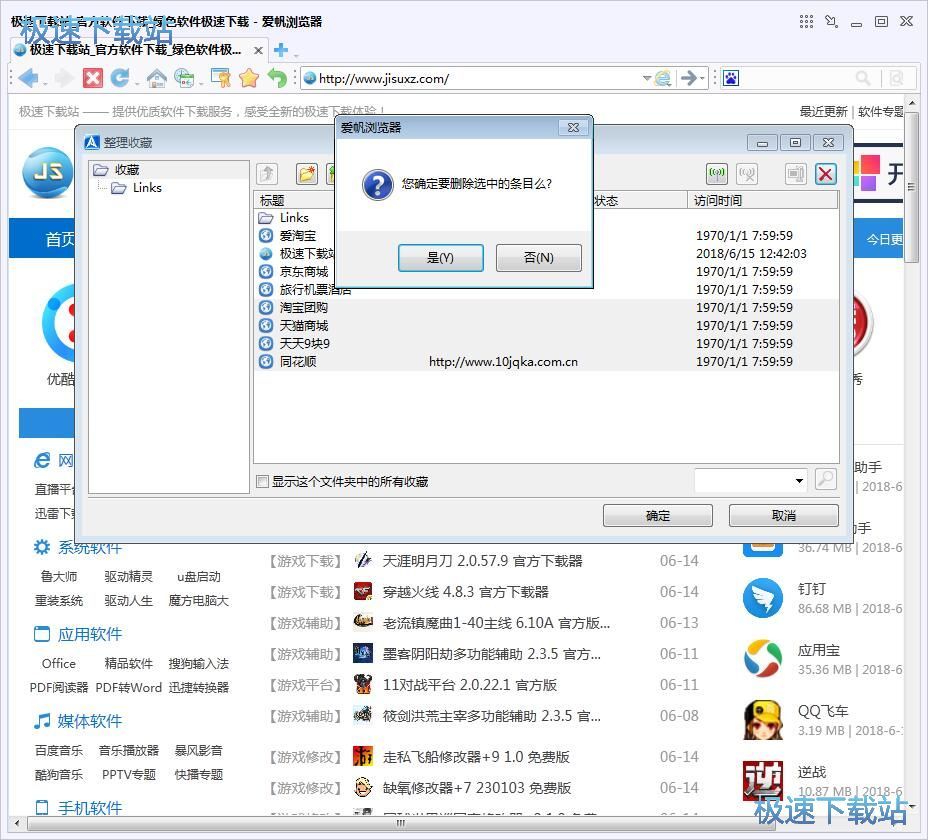Select the 天猫商城 bookmark row
928x840 pixels.
click(x=546, y=326)
